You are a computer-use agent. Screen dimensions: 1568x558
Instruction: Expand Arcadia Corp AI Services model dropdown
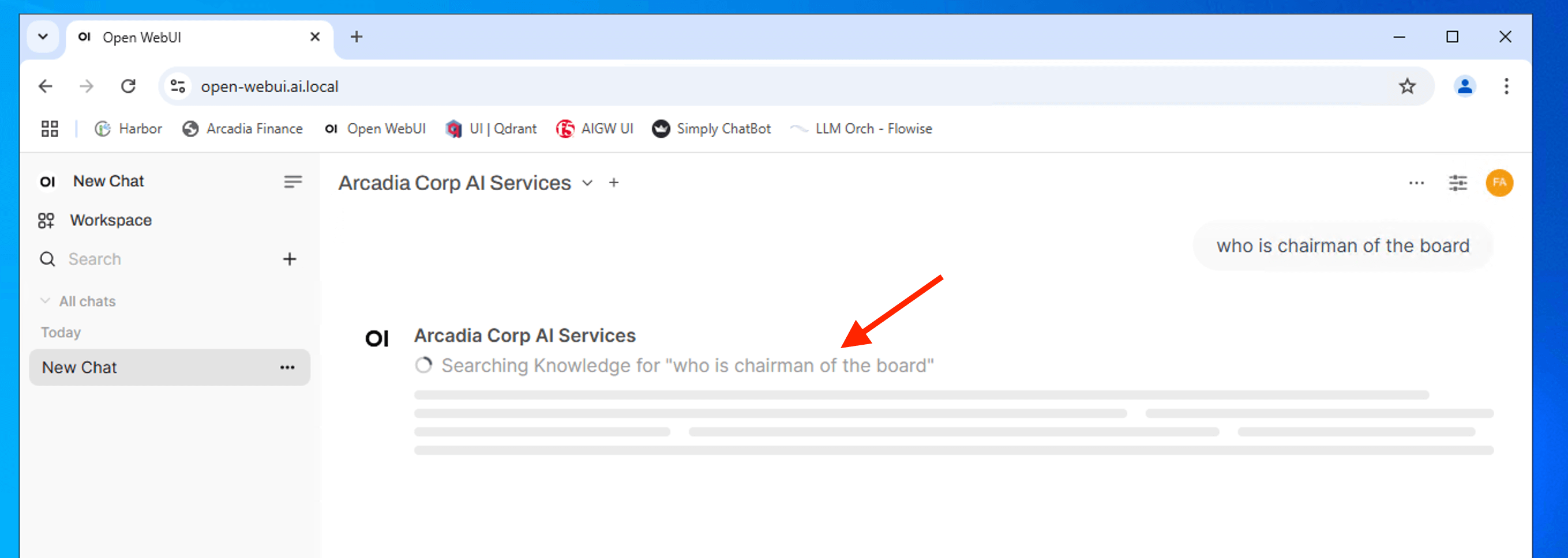click(x=587, y=183)
